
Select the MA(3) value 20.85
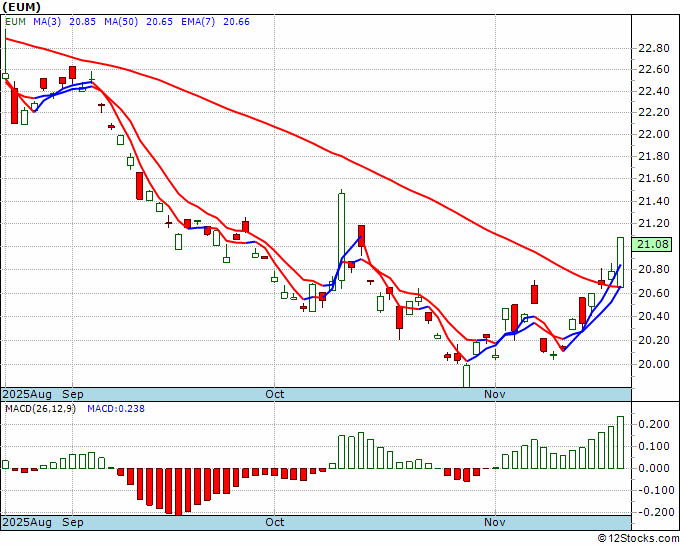[x=82, y=22]
